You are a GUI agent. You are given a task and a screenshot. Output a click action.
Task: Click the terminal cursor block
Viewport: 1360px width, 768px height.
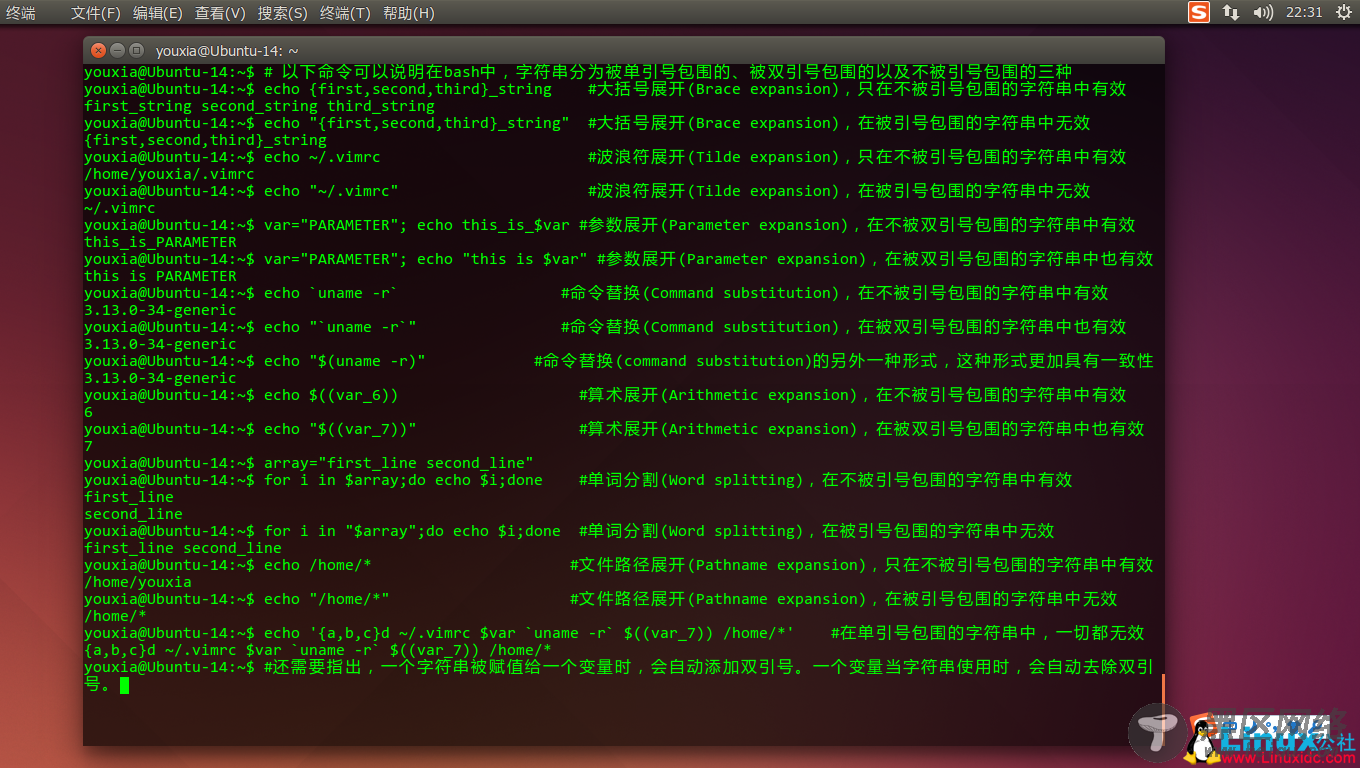124,685
